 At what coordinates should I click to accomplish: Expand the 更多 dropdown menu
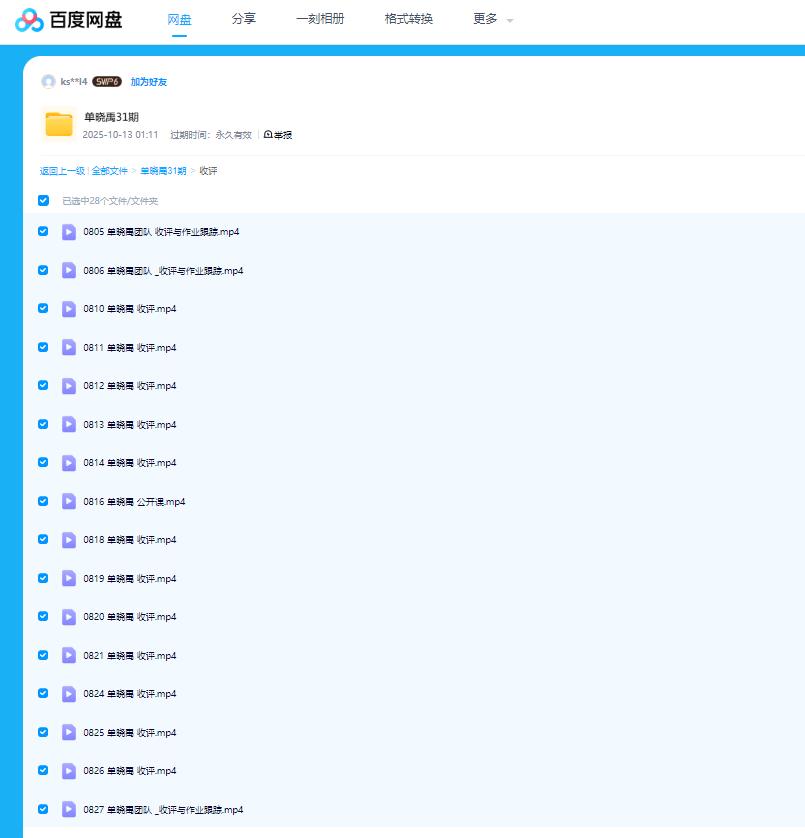492,19
